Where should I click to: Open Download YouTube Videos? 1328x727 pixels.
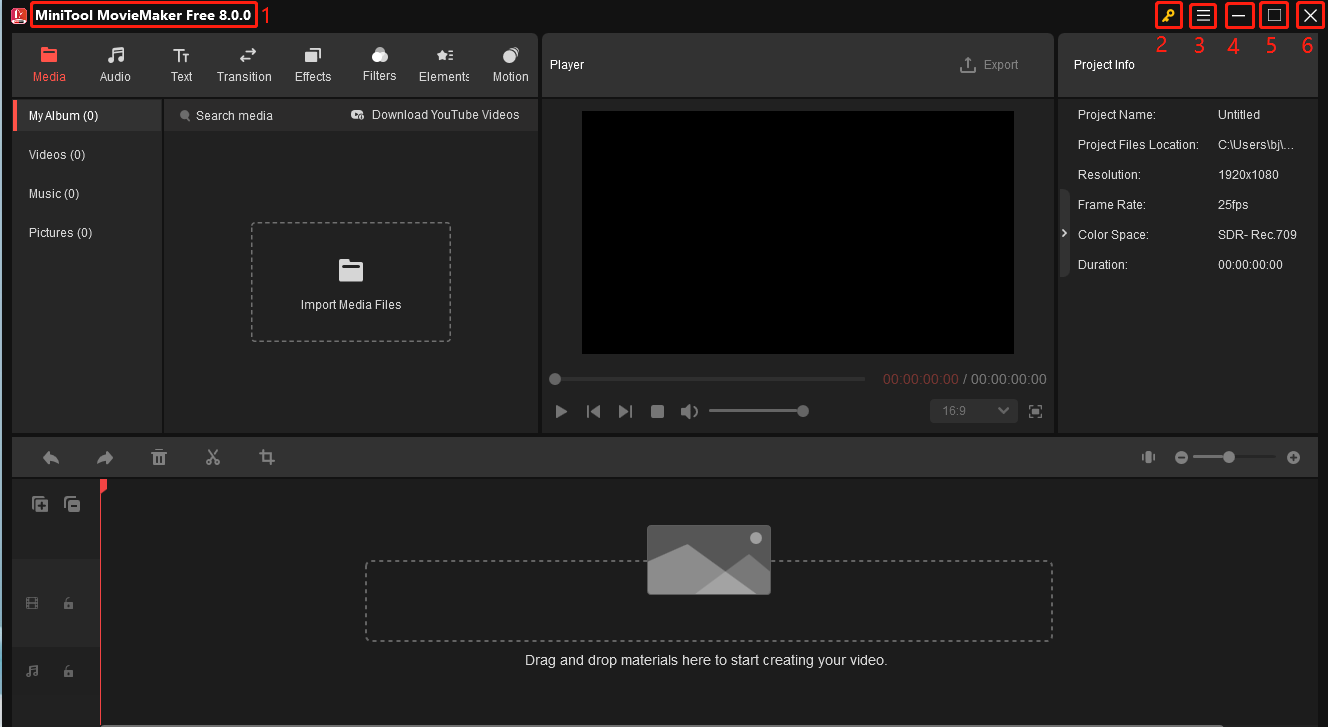click(x=435, y=115)
